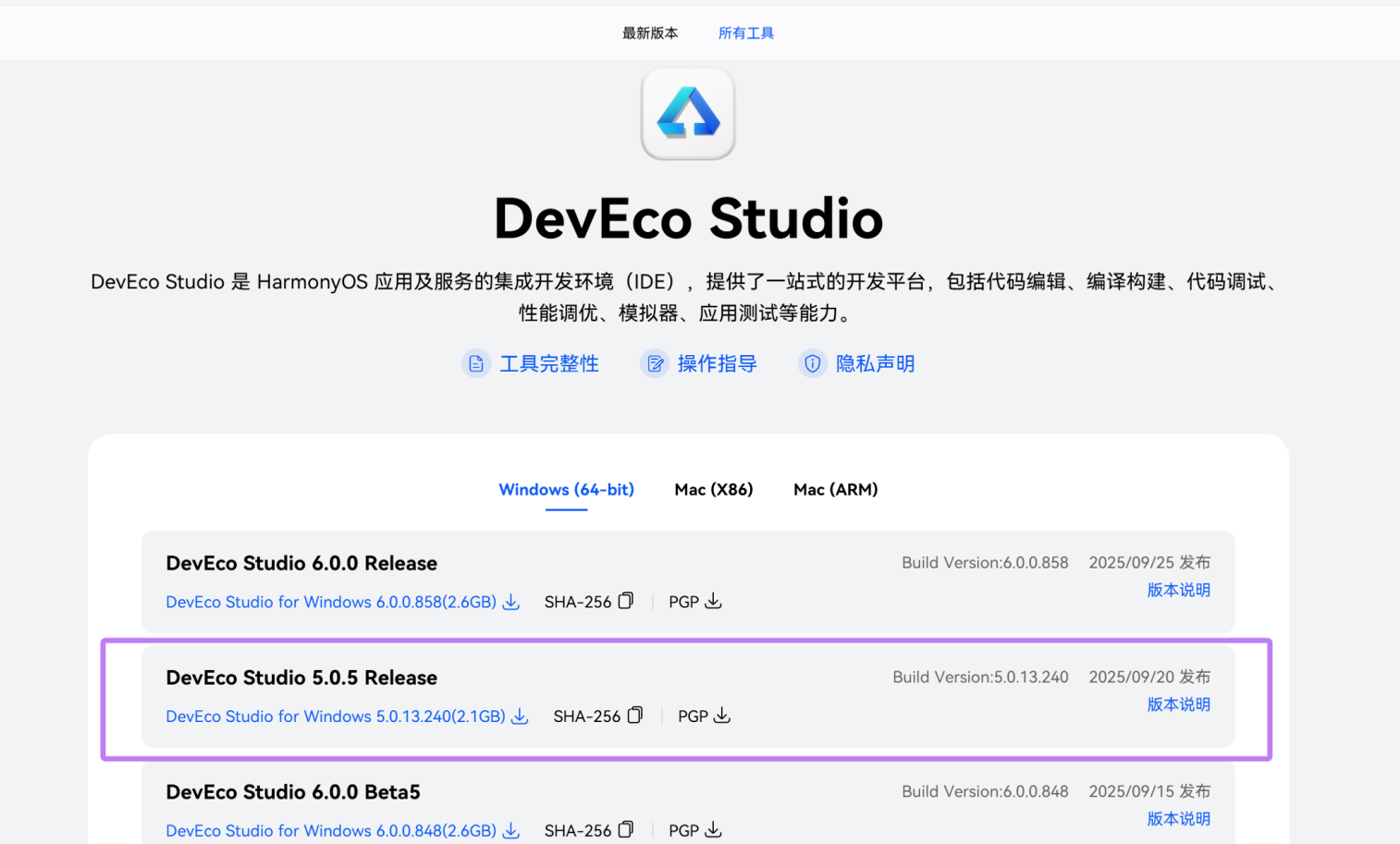
Task: Click PGP label in 6.0.0 Release row
Action: point(683,602)
